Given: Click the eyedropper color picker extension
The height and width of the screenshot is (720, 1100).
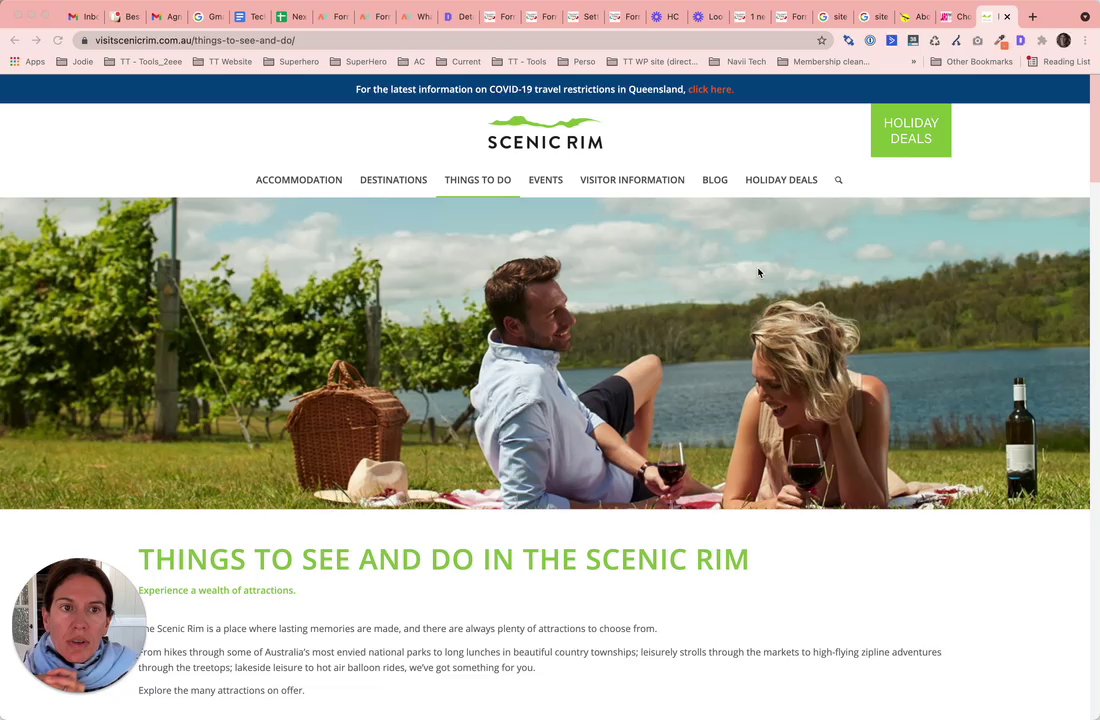Looking at the screenshot, I should 1000,41.
